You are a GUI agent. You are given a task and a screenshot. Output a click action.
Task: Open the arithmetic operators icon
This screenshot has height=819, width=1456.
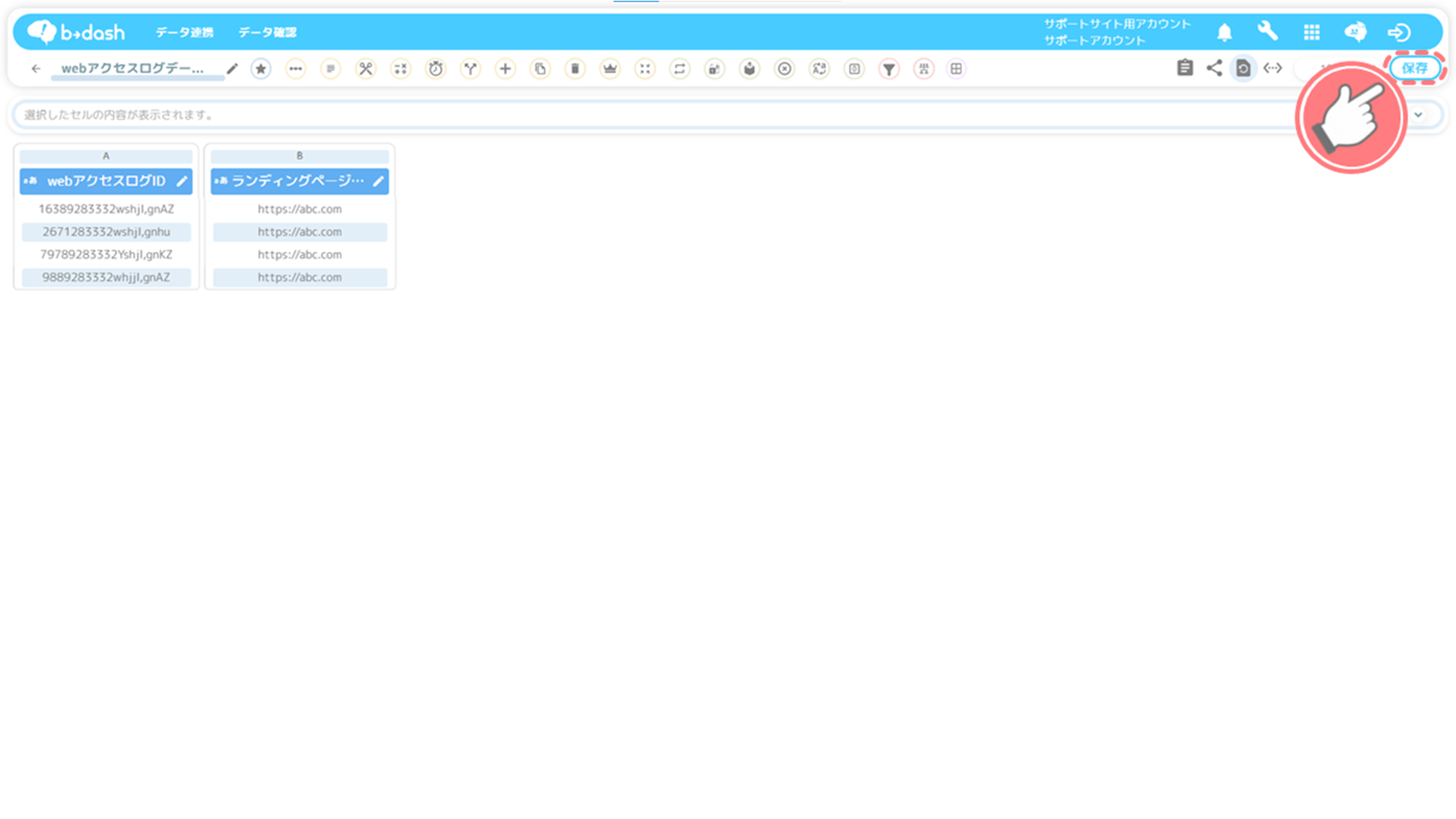click(401, 69)
